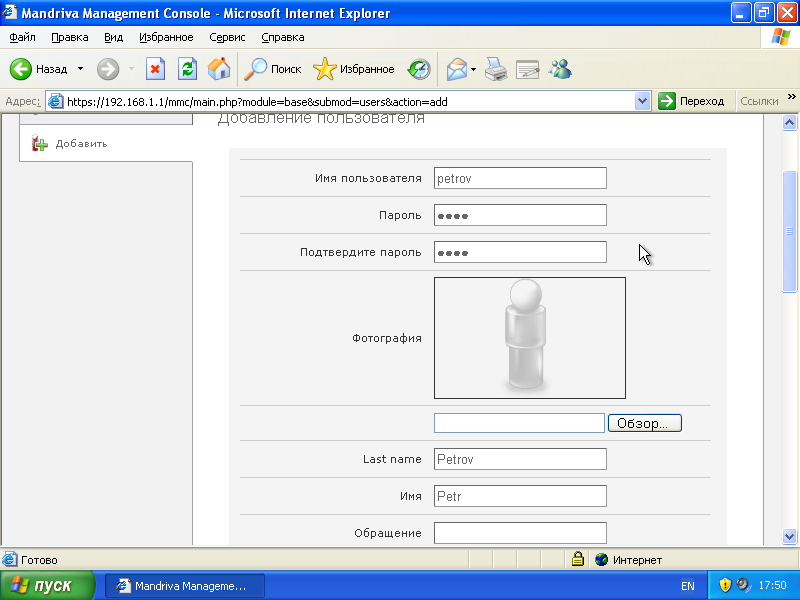Click the 17:50 clock in system tray

772,585
